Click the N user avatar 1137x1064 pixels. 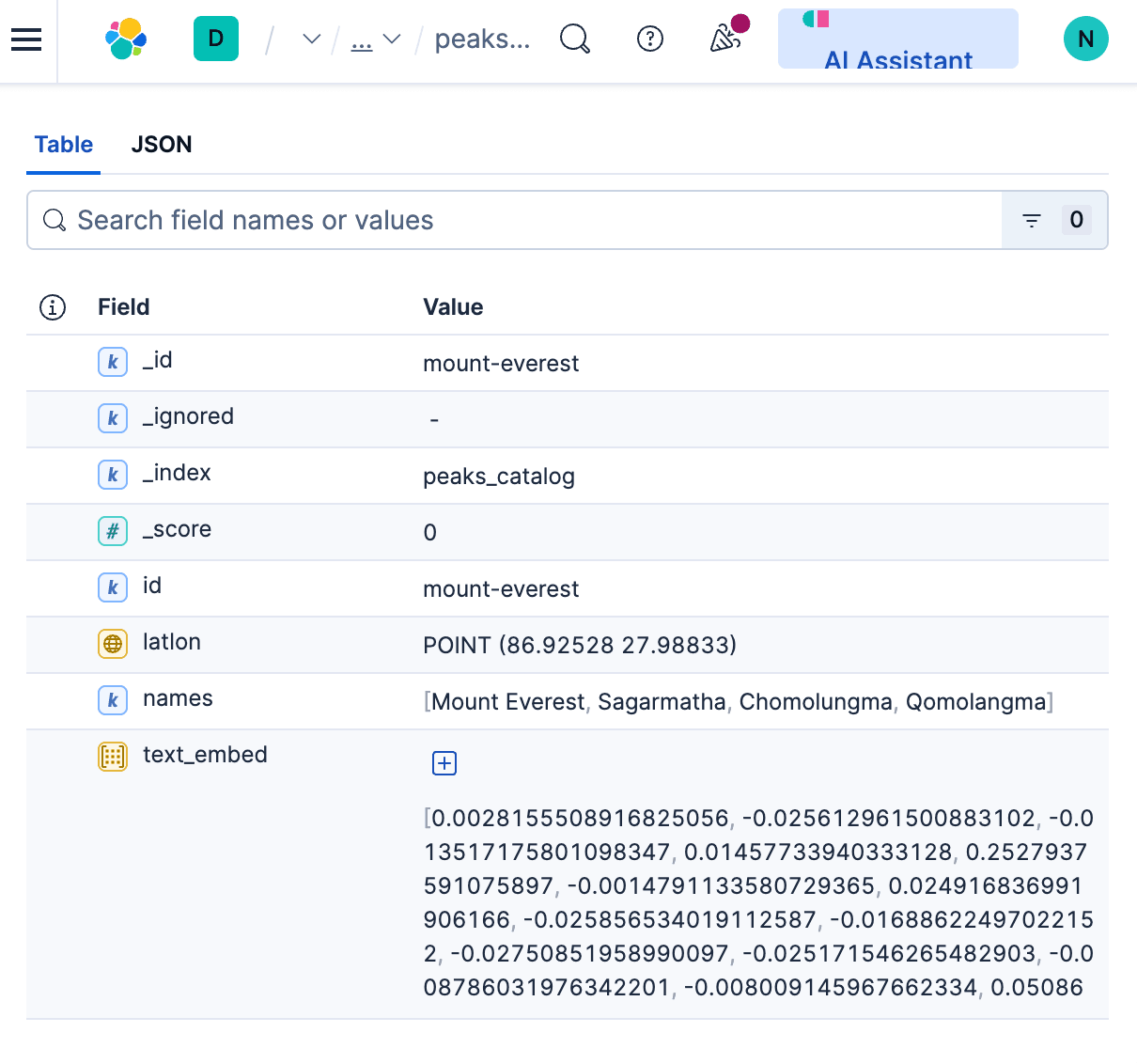[x=1085, y=39]
